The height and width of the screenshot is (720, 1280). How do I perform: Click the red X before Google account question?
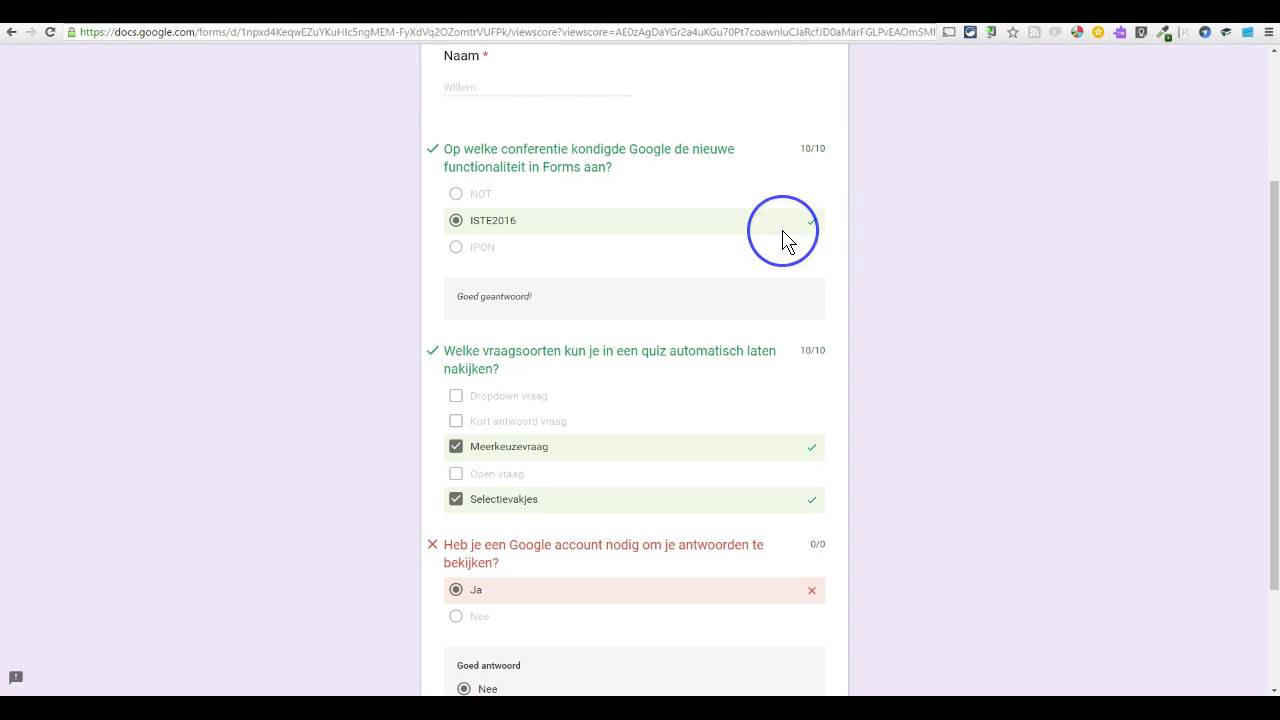point(433,545)
